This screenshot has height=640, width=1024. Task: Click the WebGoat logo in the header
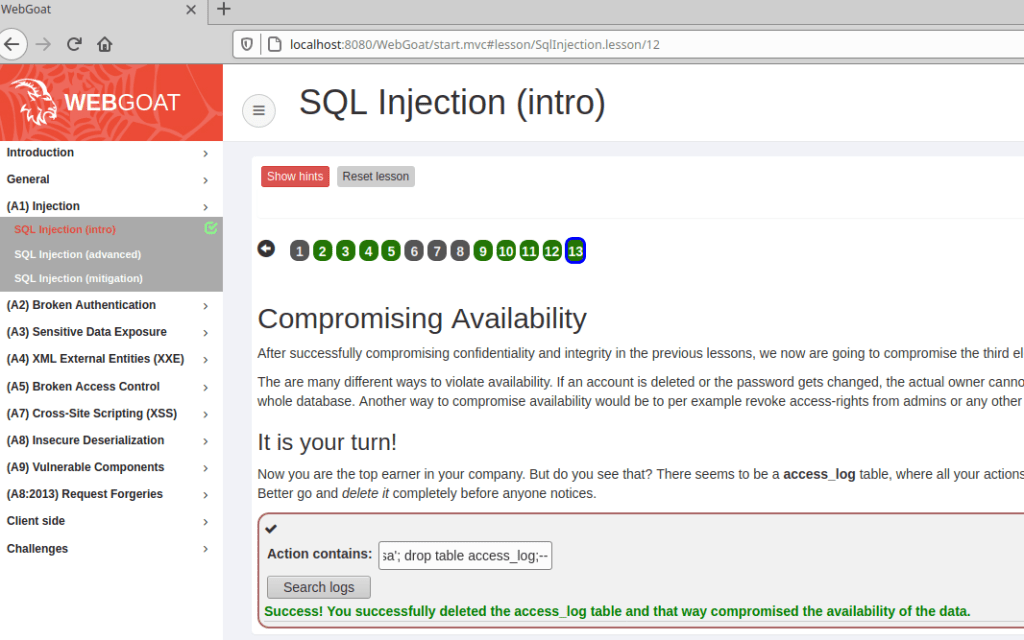(96, 102)
